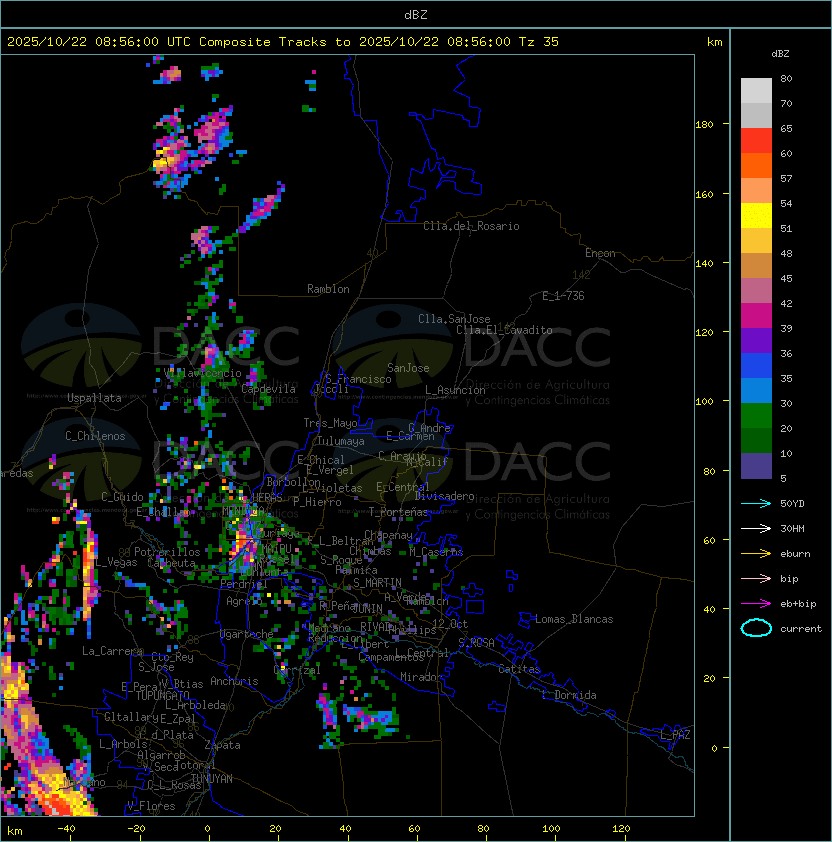Click the 'dBZ' legend heading
This screenshot has width=832, height=842.
pos(780,54)
